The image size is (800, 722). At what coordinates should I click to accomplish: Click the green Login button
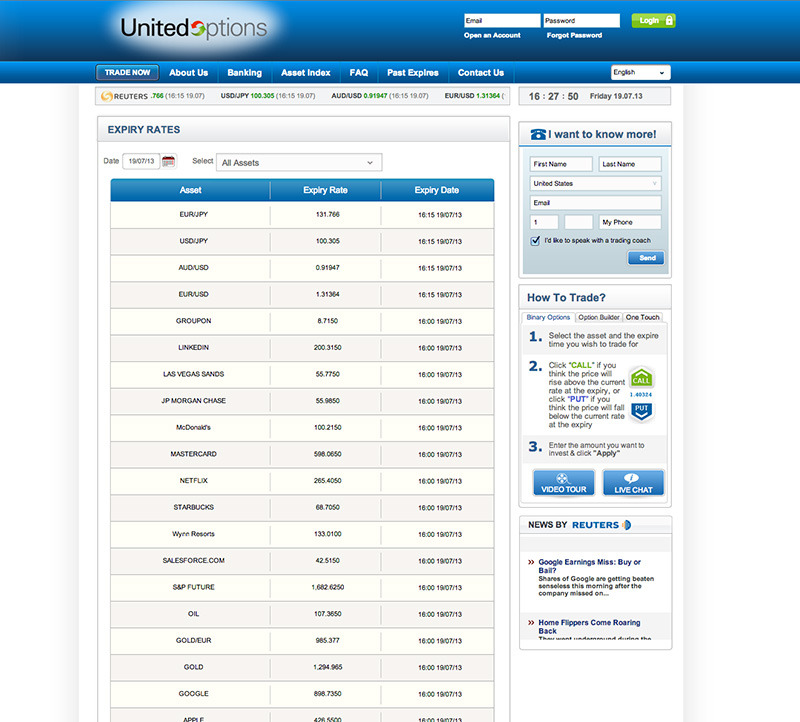tap(653, 20)
